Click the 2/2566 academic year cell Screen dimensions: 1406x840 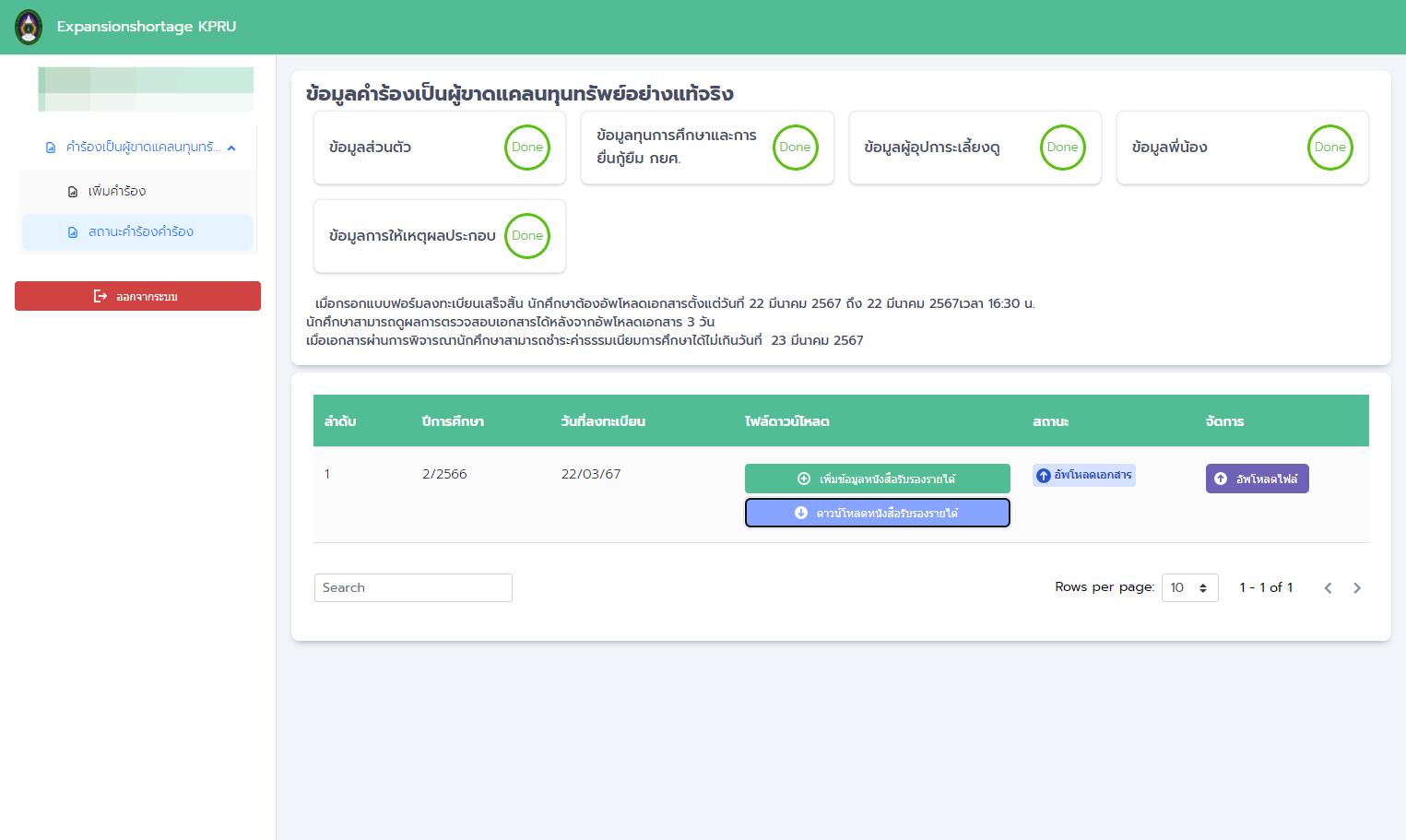point(444,474)
